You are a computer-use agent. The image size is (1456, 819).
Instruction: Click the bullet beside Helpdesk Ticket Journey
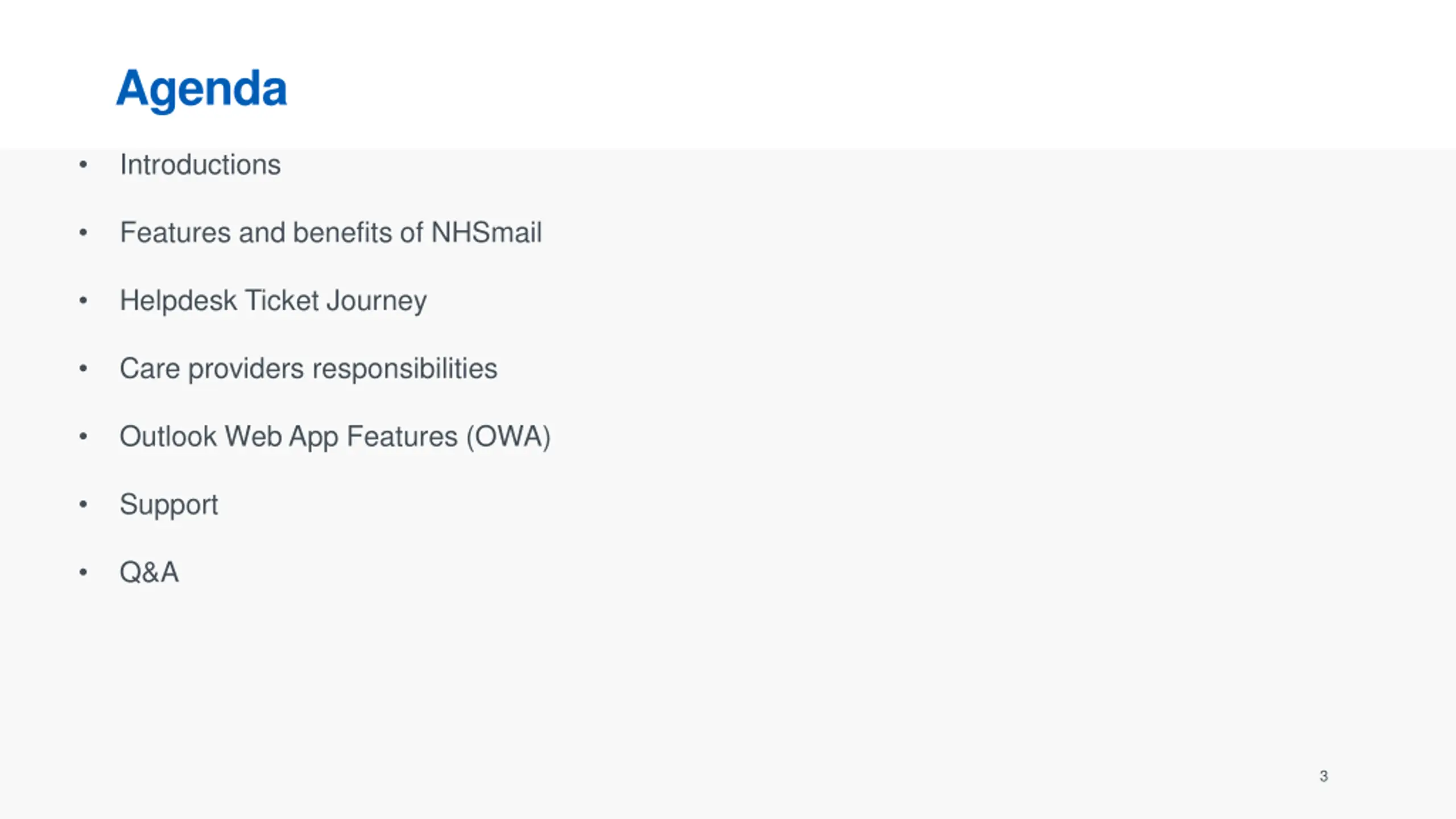(x=84, y=300)
